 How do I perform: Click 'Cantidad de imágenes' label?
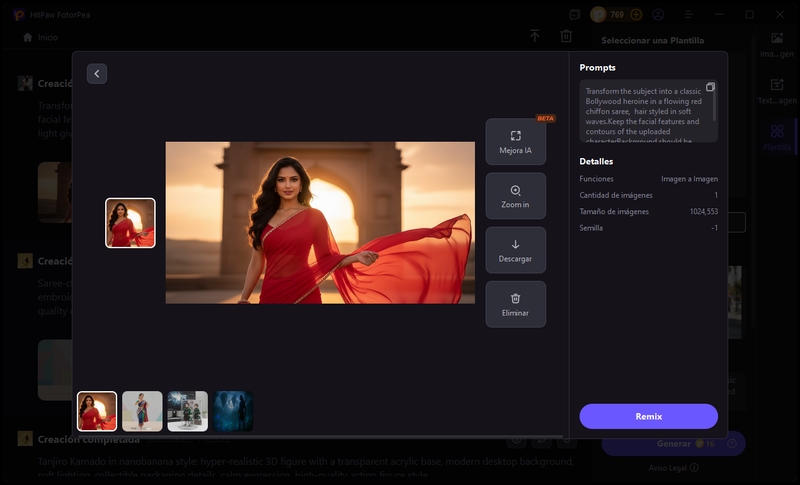[616, 195]
